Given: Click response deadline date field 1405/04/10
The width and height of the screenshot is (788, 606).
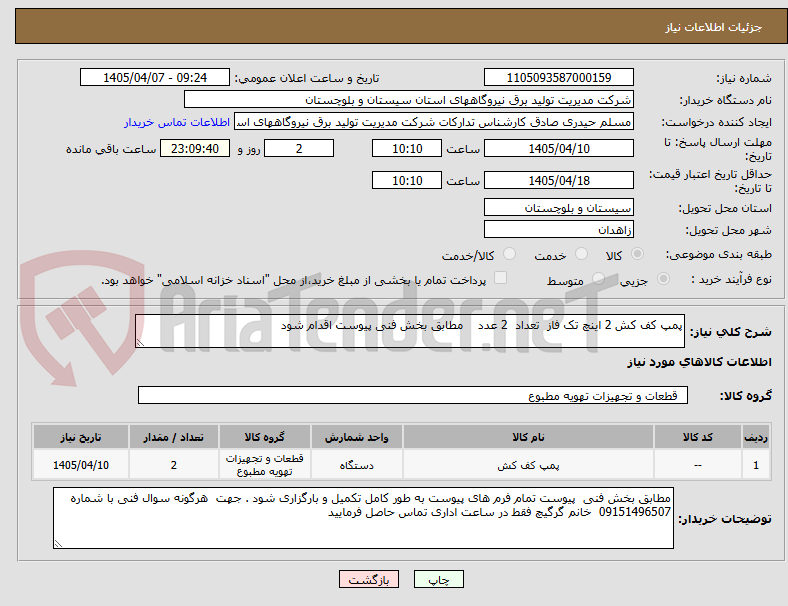Looking at the screenshot, I should point(559,148).
